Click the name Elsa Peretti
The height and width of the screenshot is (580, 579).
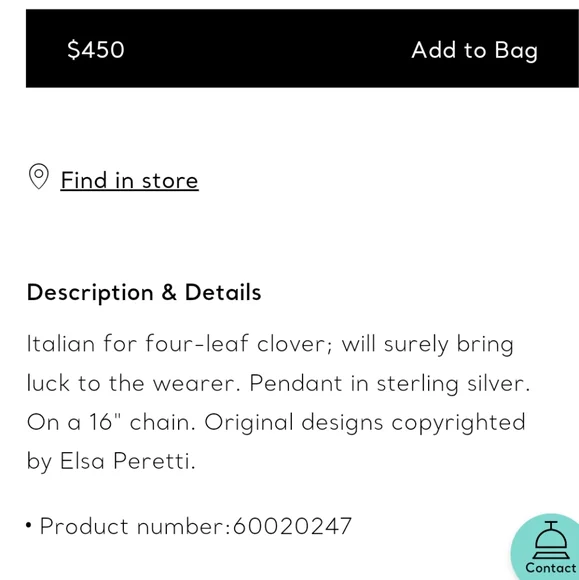coord(127,461)
